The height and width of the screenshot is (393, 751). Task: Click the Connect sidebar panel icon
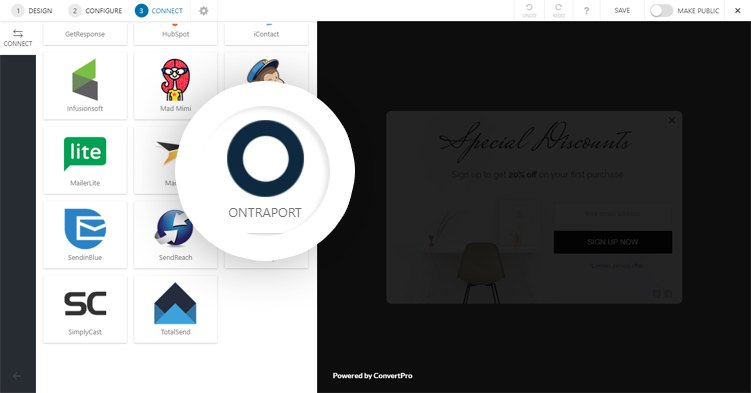(x=18, y=38)
